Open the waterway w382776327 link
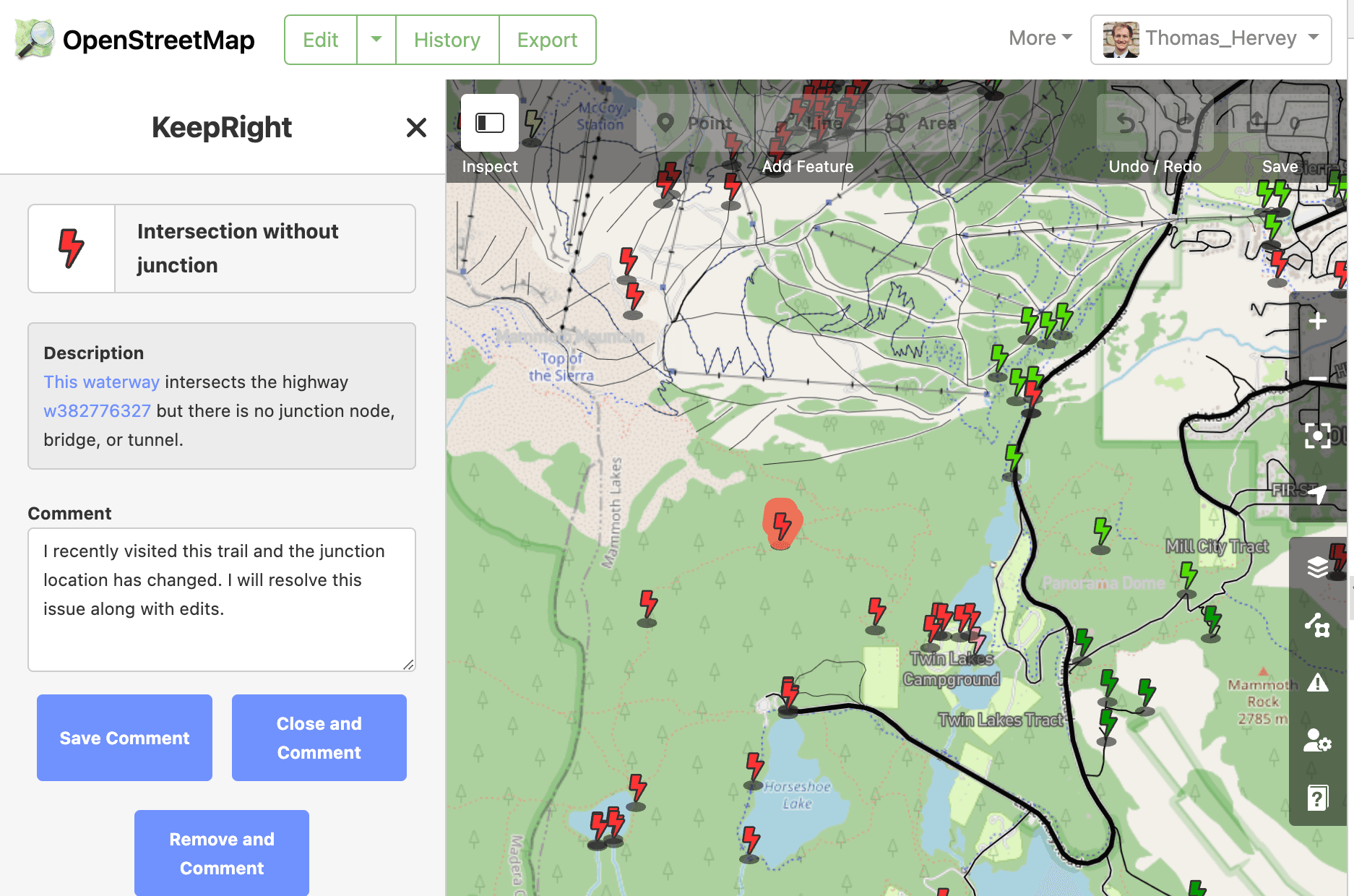1354x896 pixels. [x=98, y=410]
